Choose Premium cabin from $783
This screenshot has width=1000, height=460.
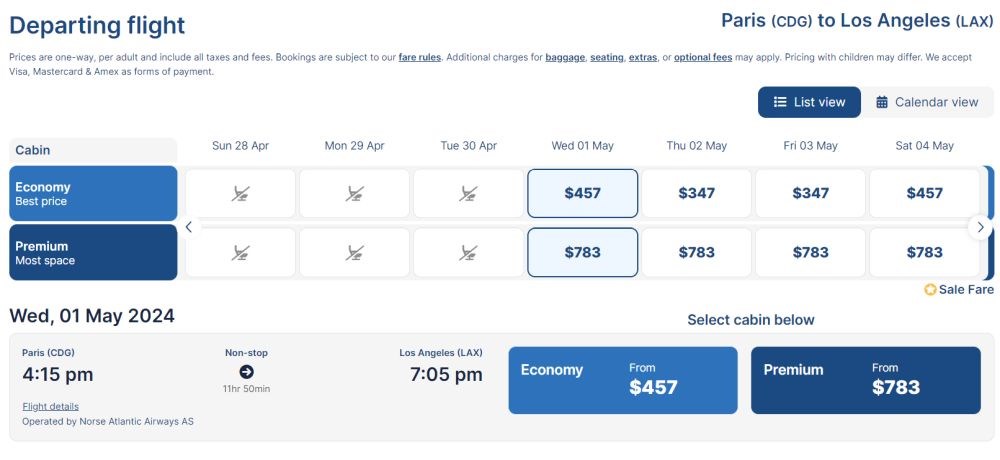coord(865,380)
